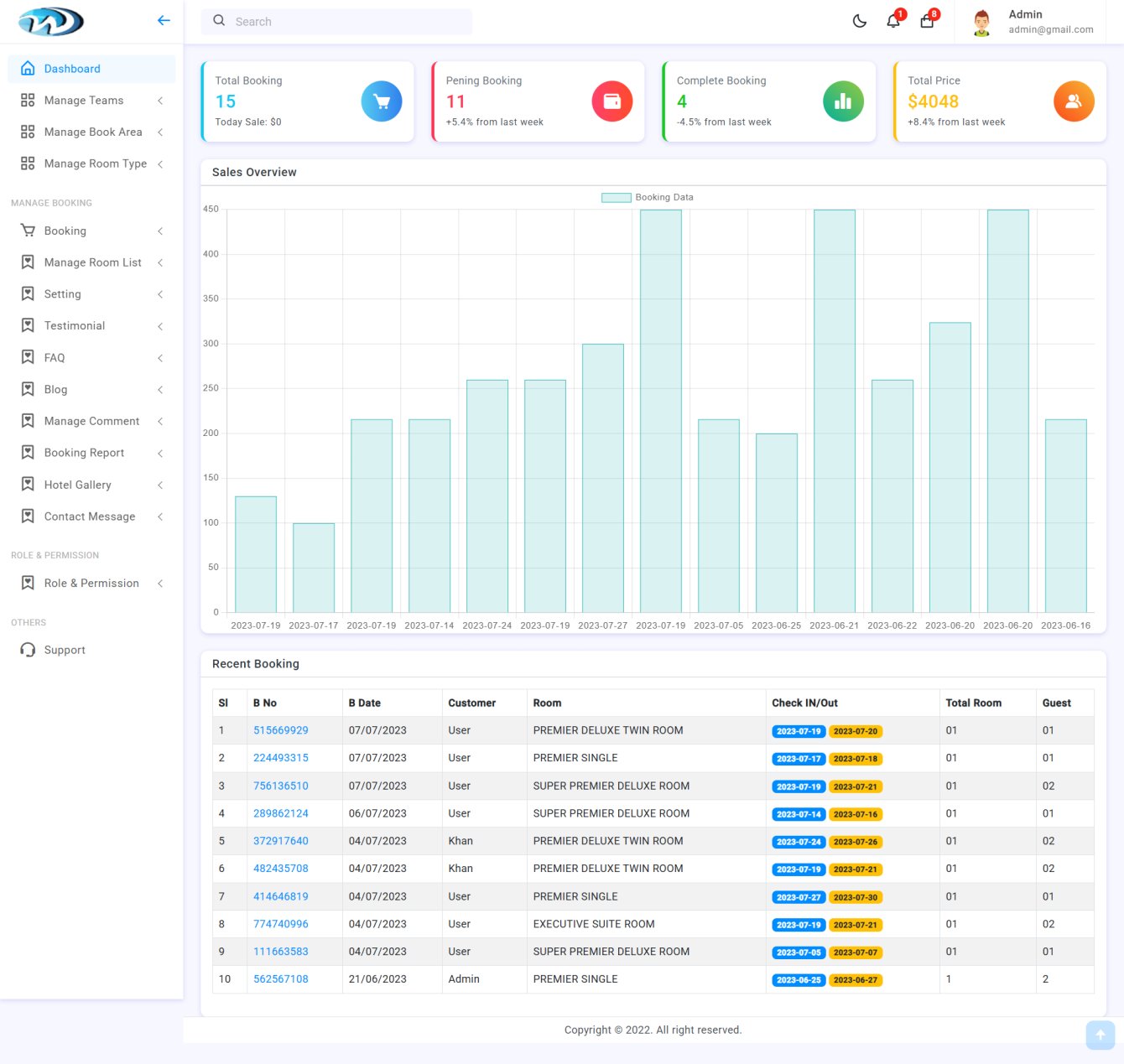The height and width of the screenshot is (1064, 1124).
Task: Open Support using the headset icon
Action: tap(28, 650)
